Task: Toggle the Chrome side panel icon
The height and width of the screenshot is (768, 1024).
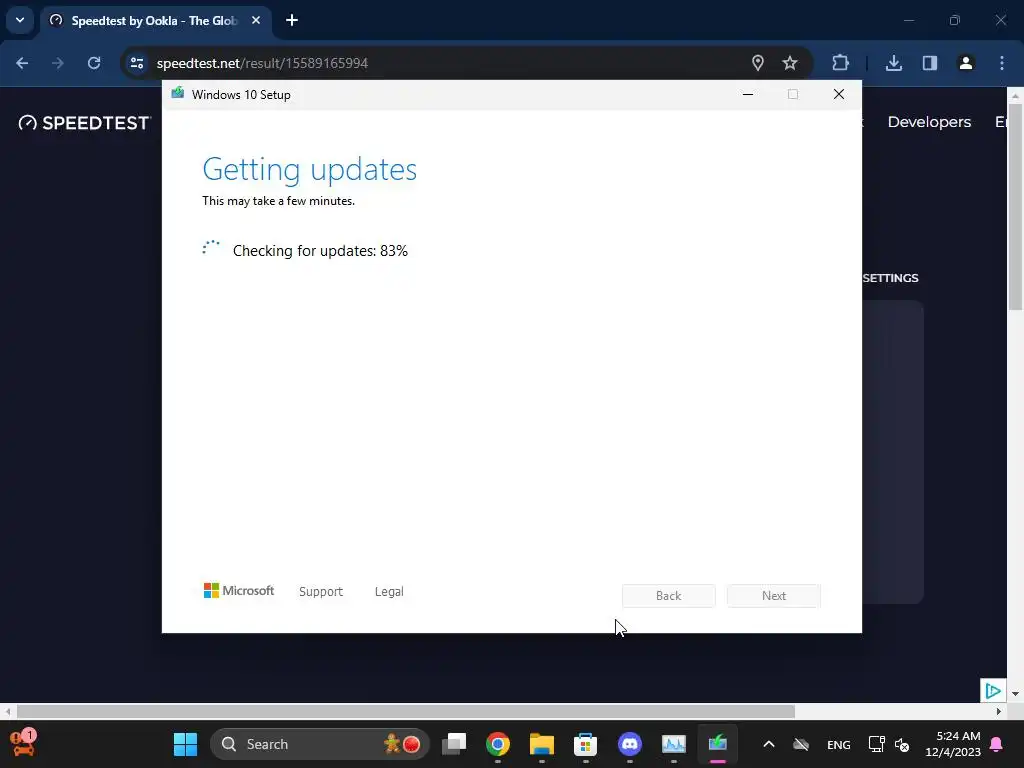Action: (929, 63)
